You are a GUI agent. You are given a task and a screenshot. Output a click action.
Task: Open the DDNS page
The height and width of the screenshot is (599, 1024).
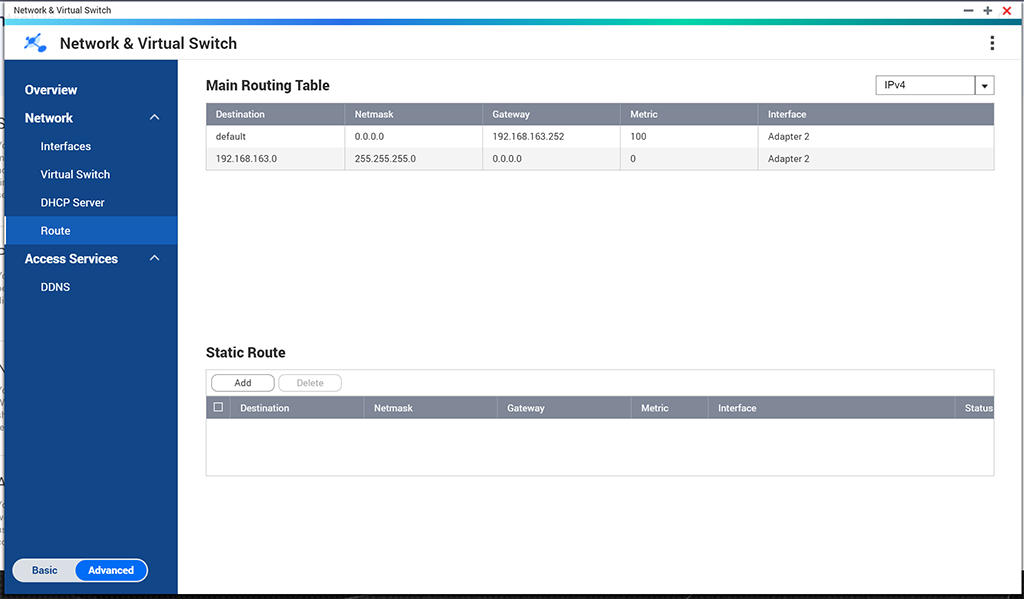click(x=55, y=287)
